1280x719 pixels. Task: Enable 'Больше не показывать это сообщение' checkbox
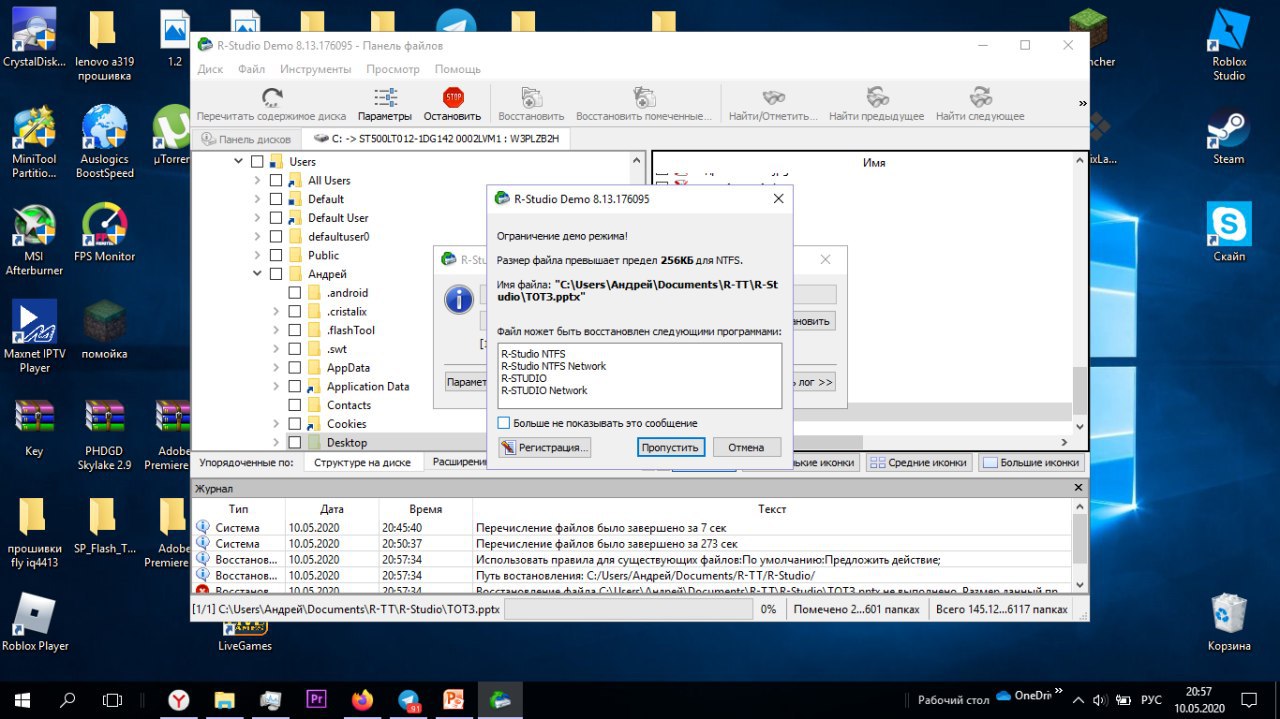click(x=504, y=423)
